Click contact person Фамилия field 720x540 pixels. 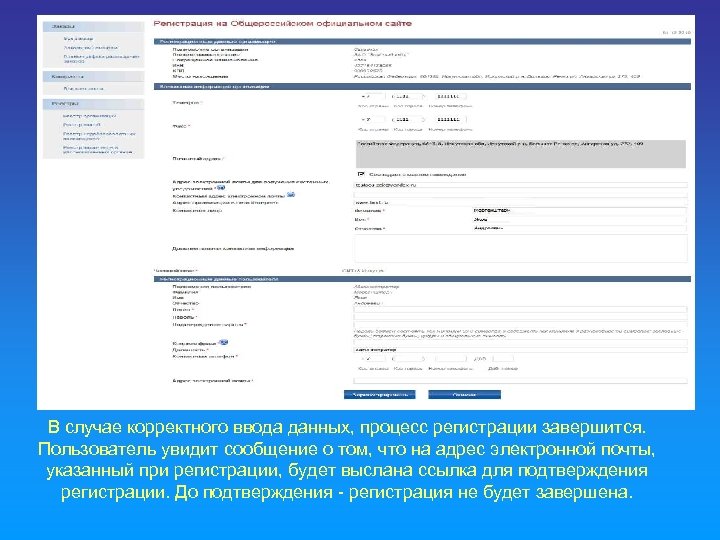pos(579,211)
